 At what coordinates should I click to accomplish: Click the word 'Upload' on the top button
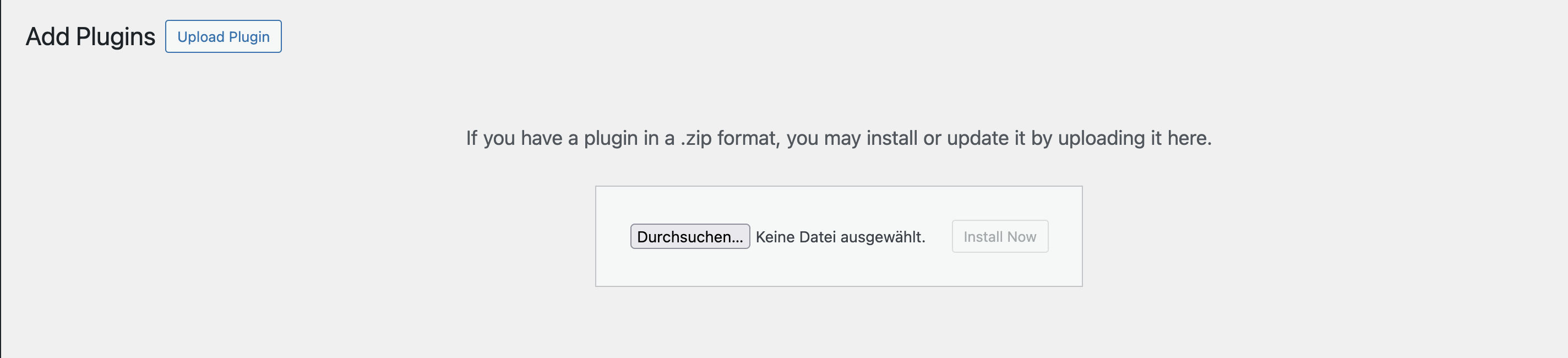click(x=201, y=36)
